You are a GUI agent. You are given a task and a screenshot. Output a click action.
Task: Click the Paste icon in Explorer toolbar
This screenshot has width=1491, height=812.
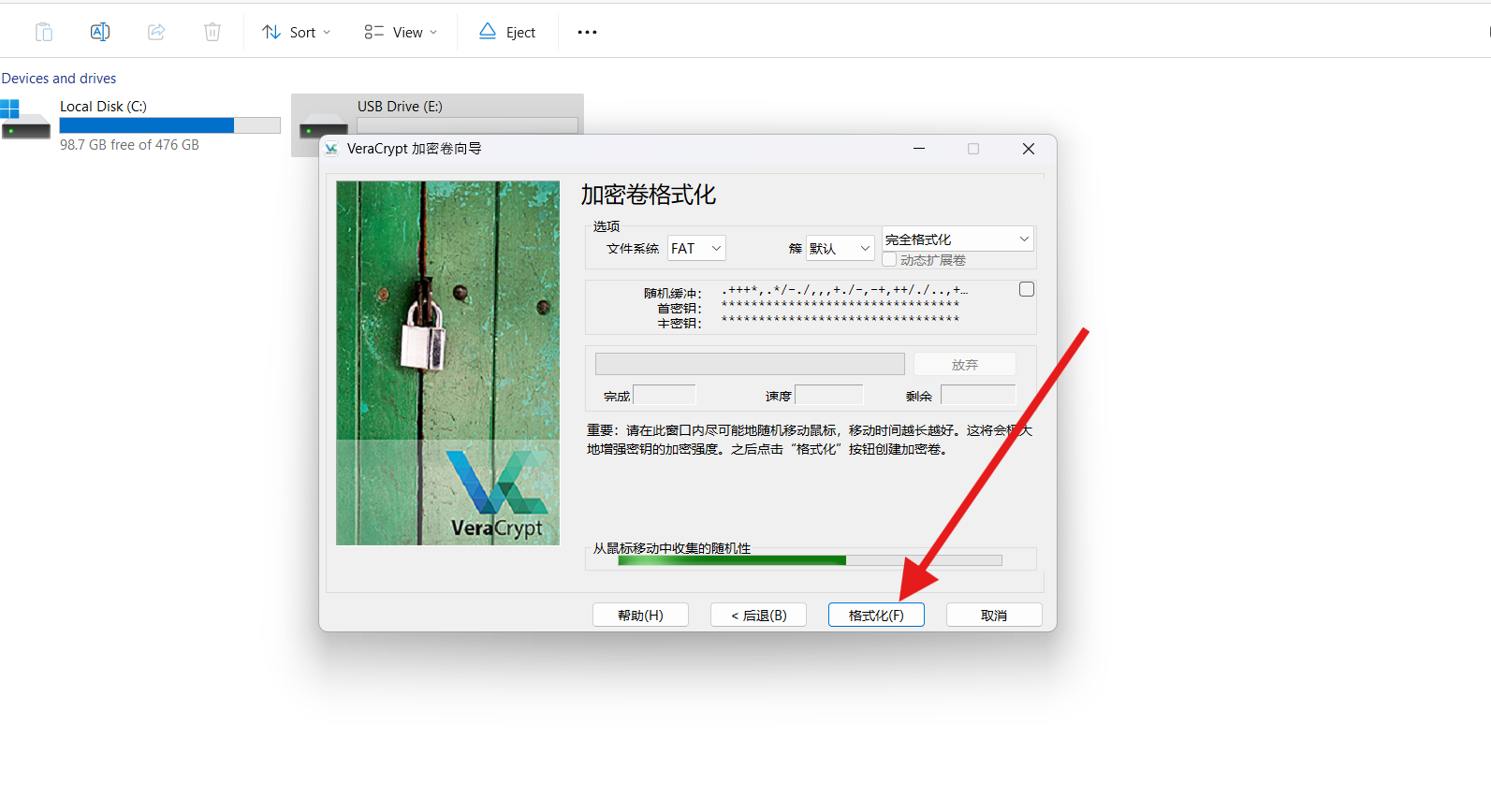coord(44,32)
